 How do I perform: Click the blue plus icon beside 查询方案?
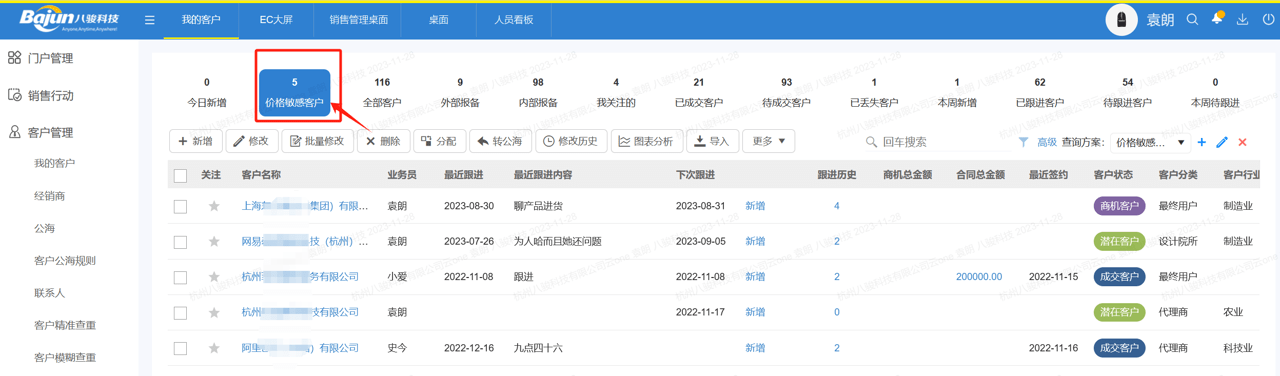coord(1202,142)
